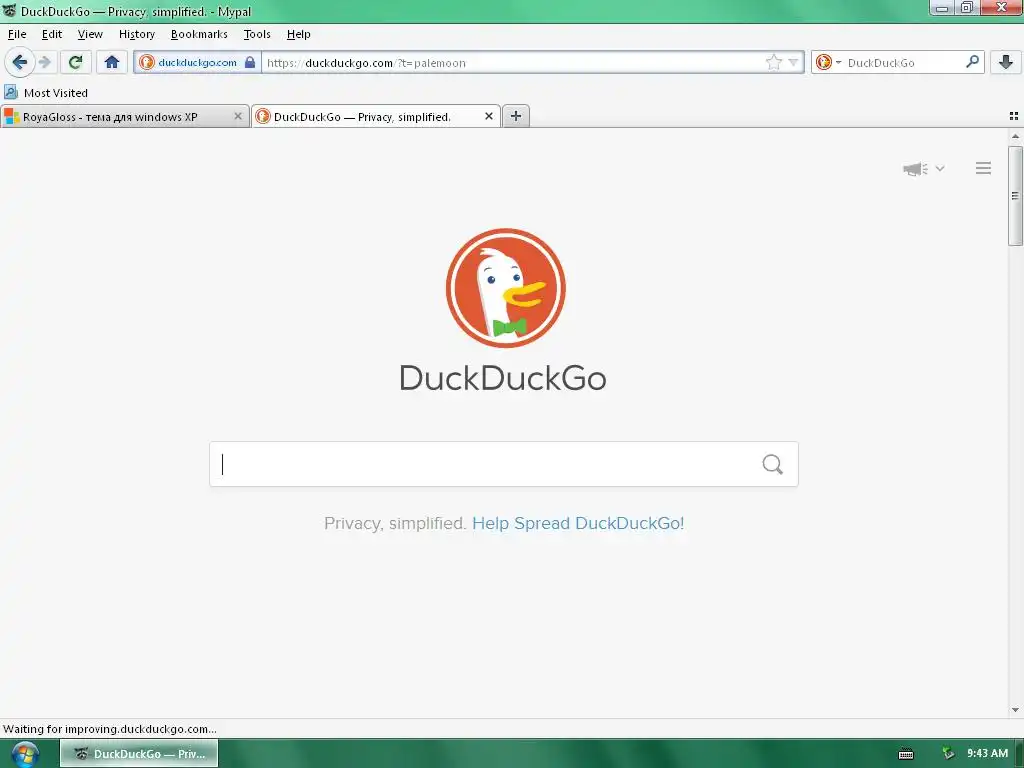Open the View menu
1024x768 pixels.
(90, 34)
